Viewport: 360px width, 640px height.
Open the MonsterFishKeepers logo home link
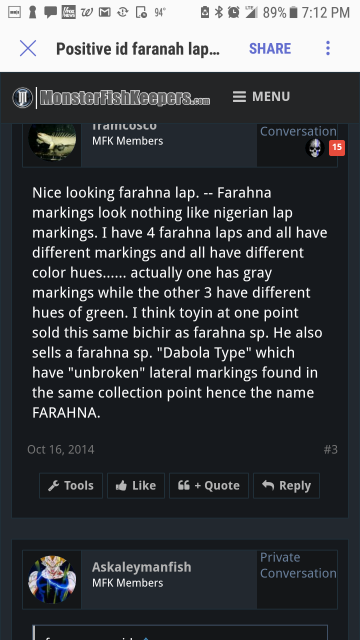coord(111,98)
